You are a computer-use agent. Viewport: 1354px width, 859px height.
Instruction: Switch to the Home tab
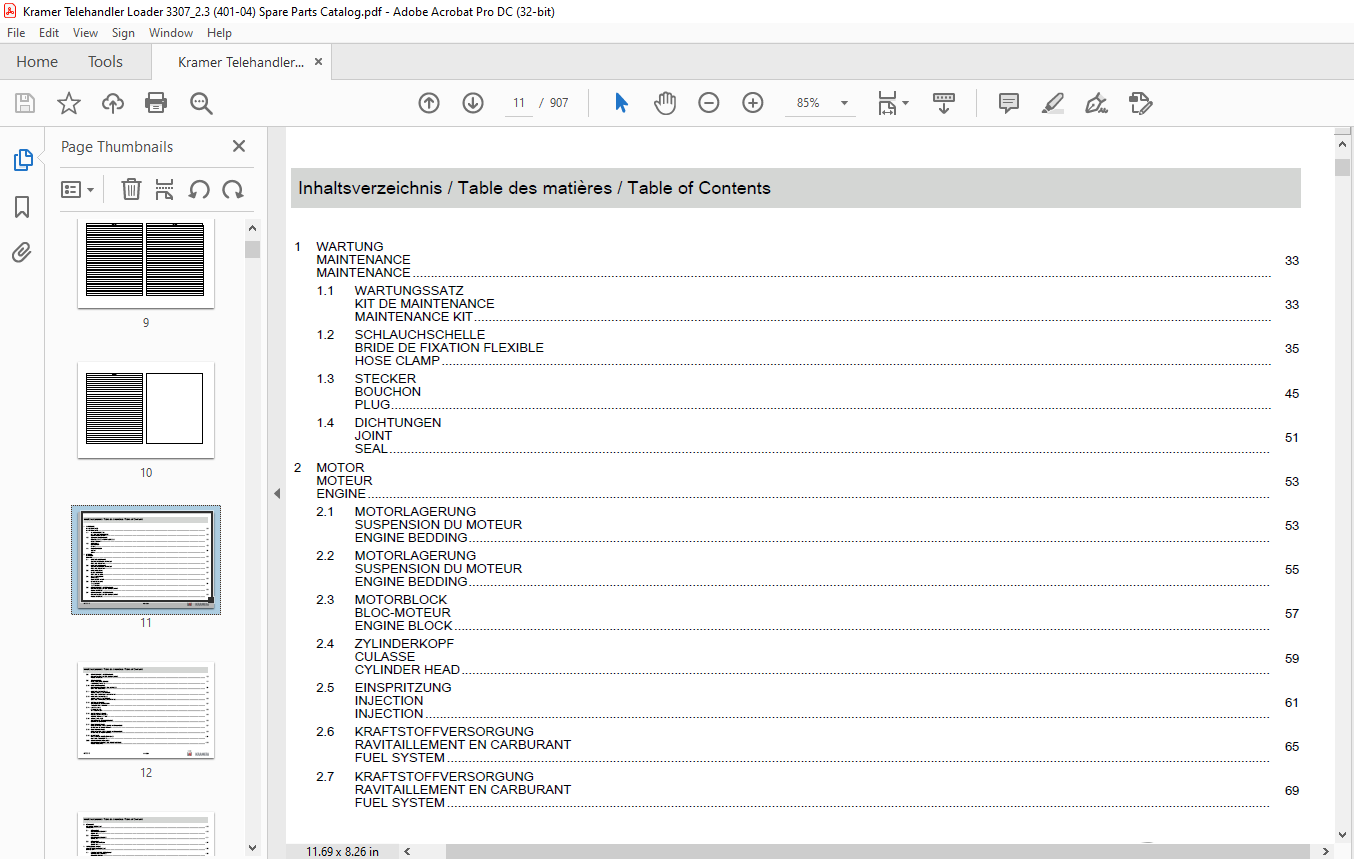coord(37,62)
